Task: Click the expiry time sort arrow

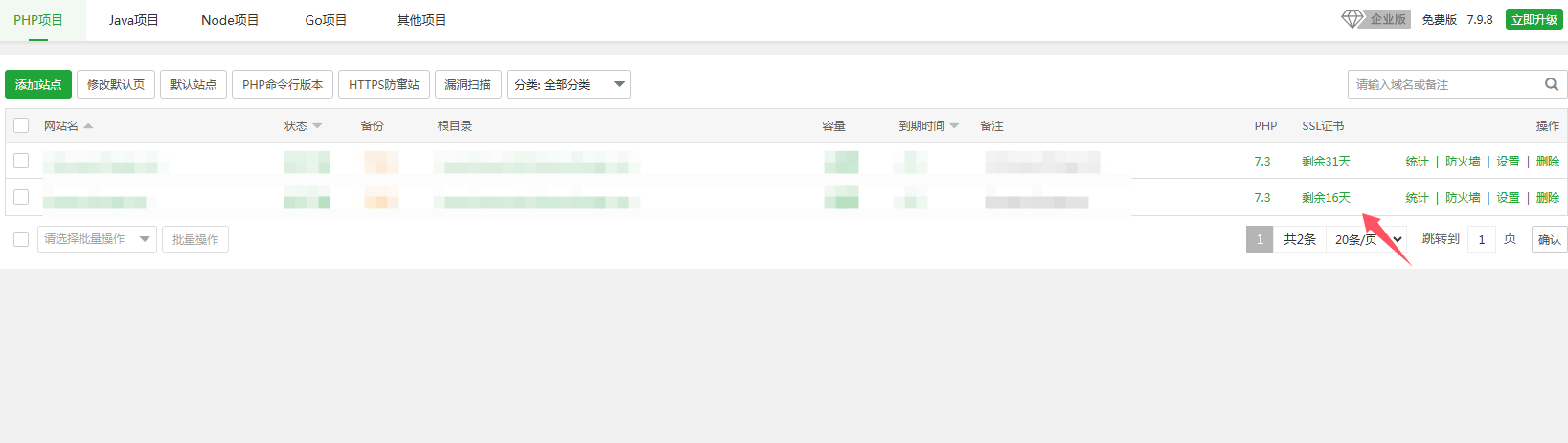Action: [x=954, y=126]
